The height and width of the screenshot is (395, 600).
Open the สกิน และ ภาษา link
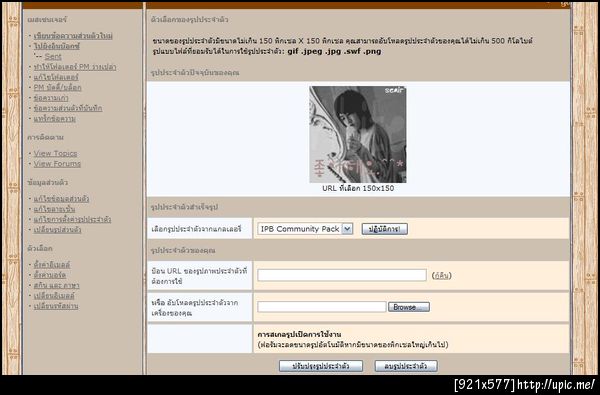point(56,286)
